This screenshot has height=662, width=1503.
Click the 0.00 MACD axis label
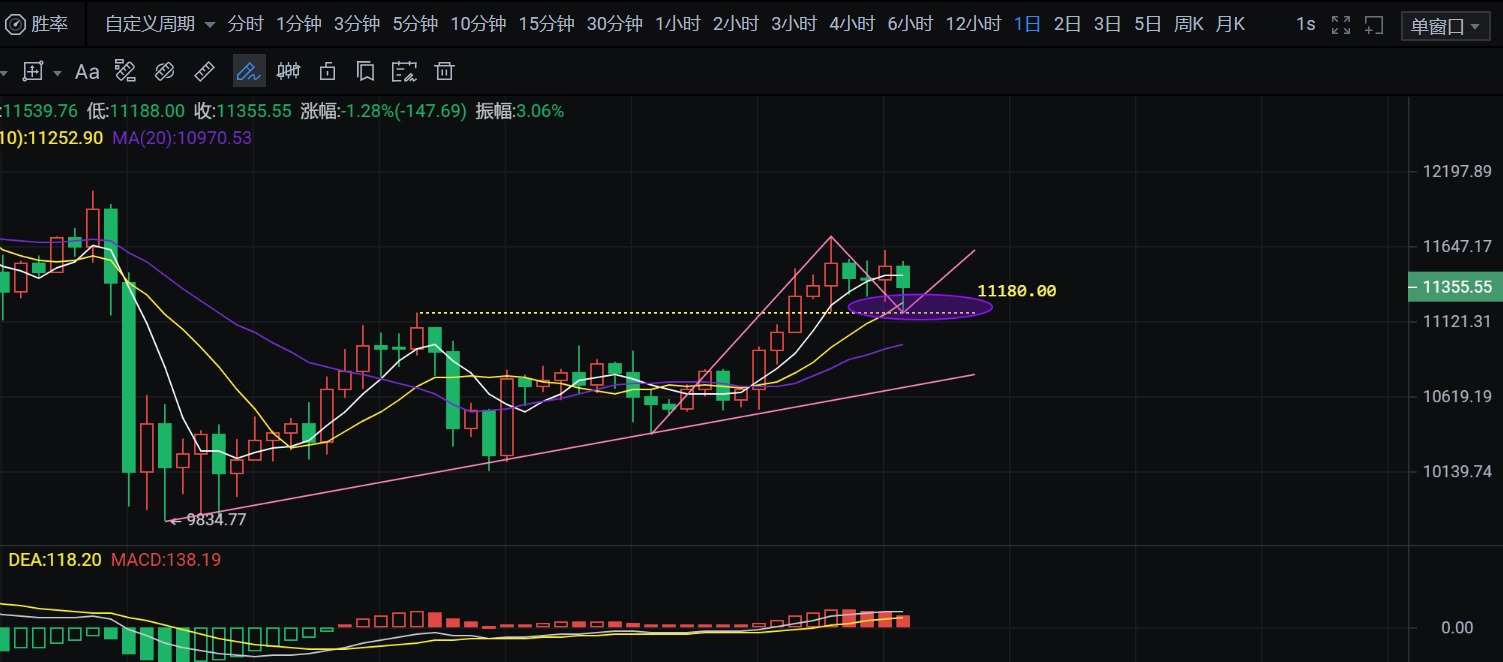[1457, 628]
